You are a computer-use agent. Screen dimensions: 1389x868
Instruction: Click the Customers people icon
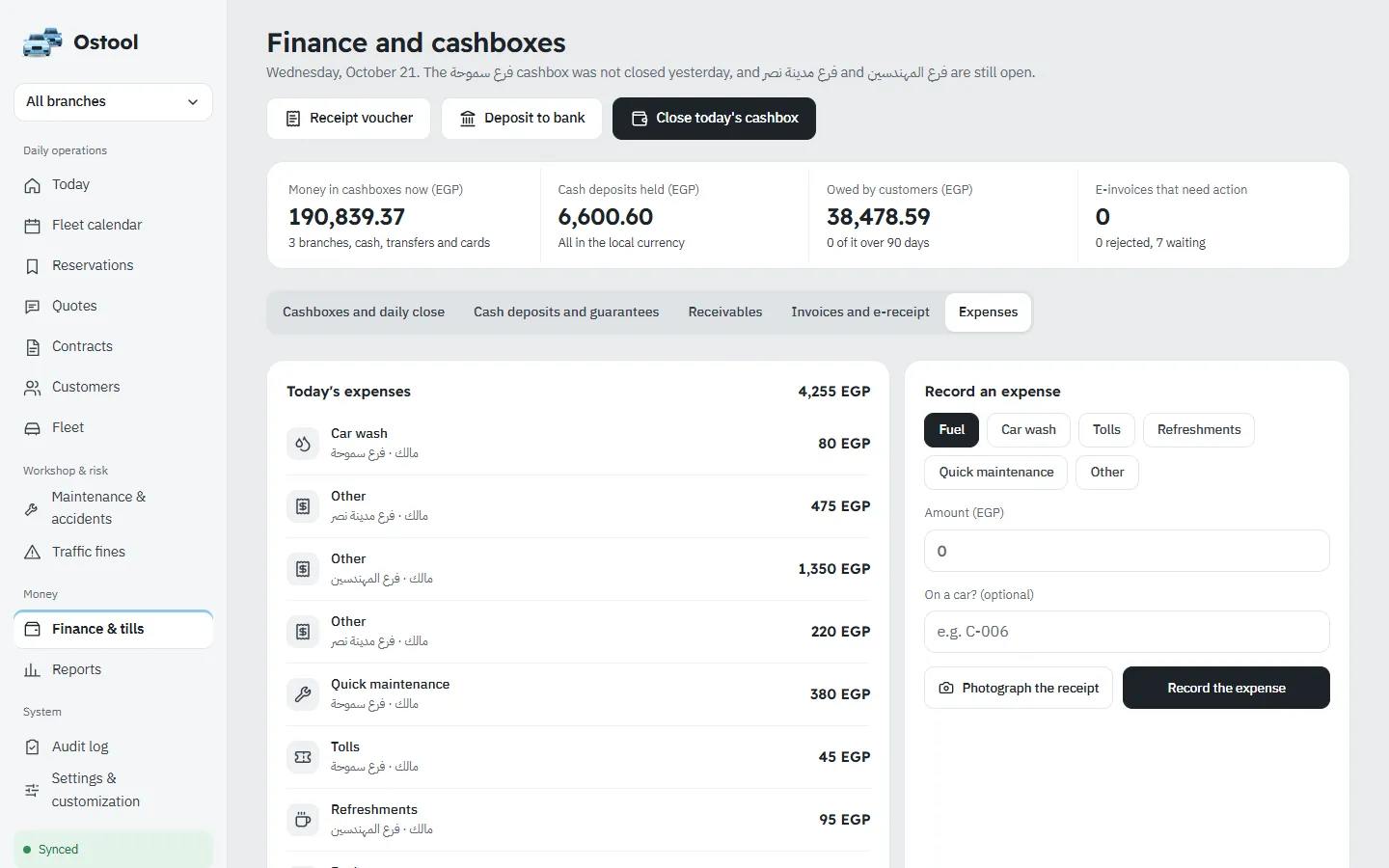coord(33,388)
